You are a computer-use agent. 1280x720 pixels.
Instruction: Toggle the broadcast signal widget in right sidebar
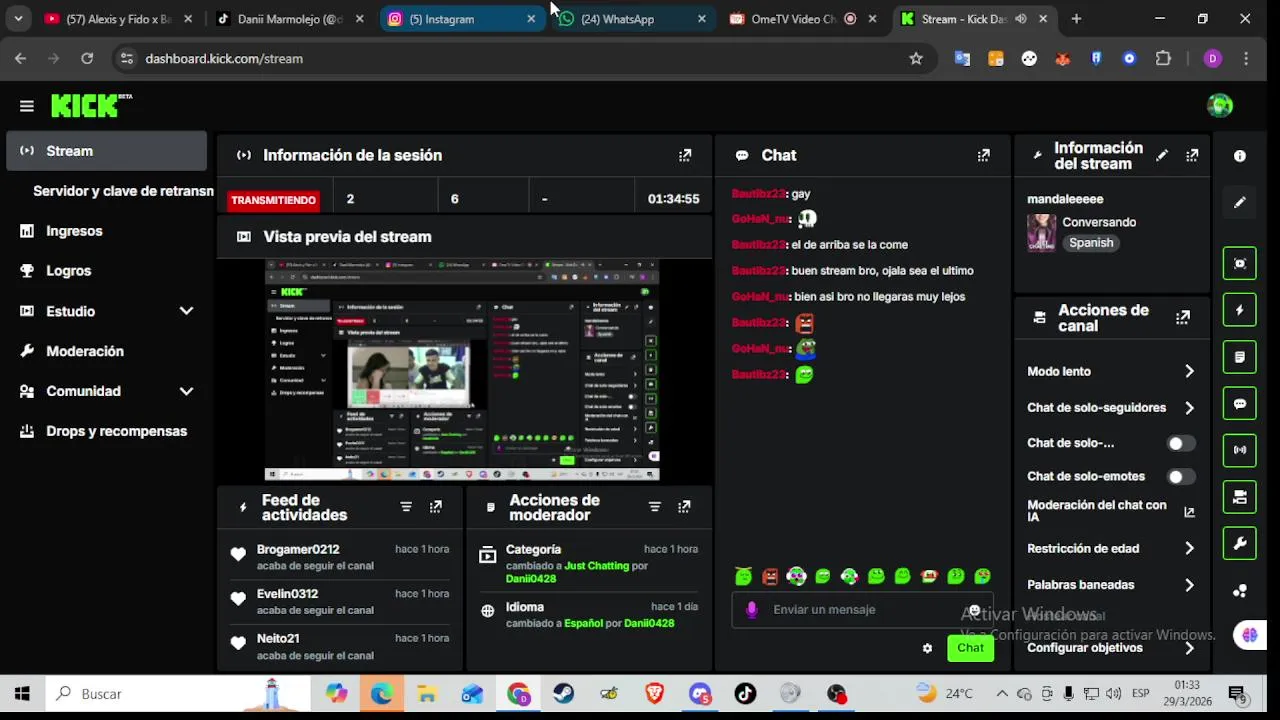1240,450
